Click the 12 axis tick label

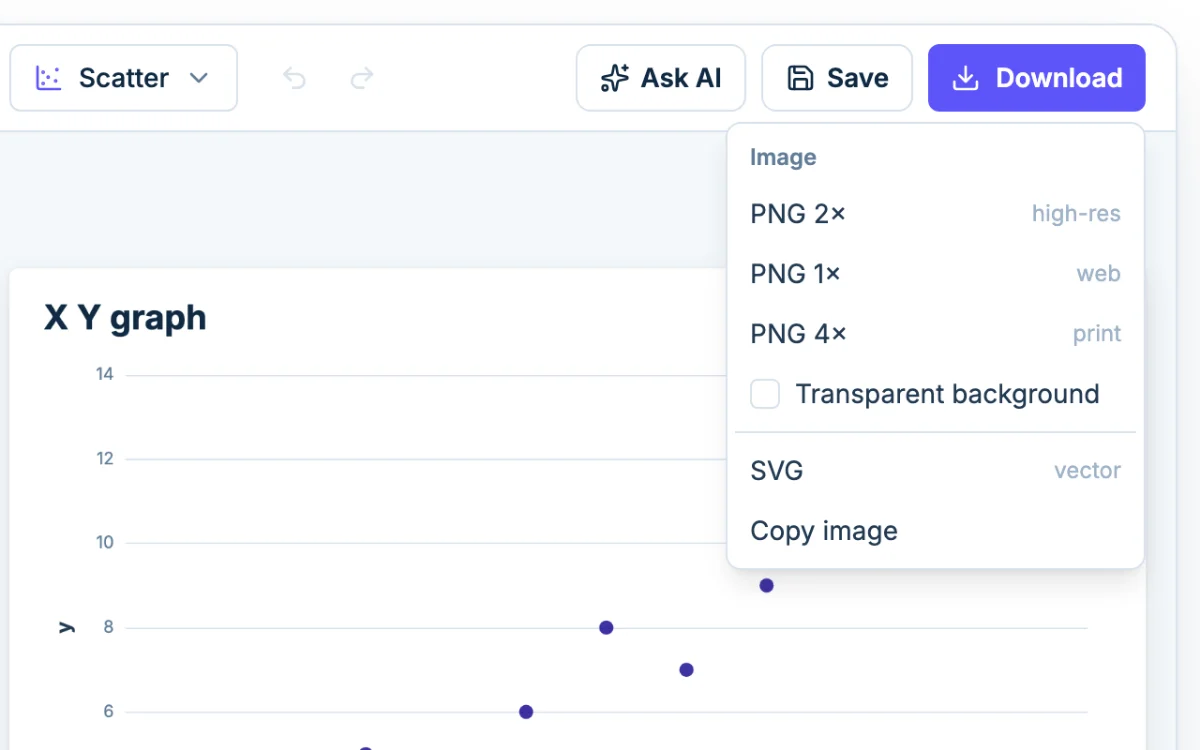click(105, 459)
